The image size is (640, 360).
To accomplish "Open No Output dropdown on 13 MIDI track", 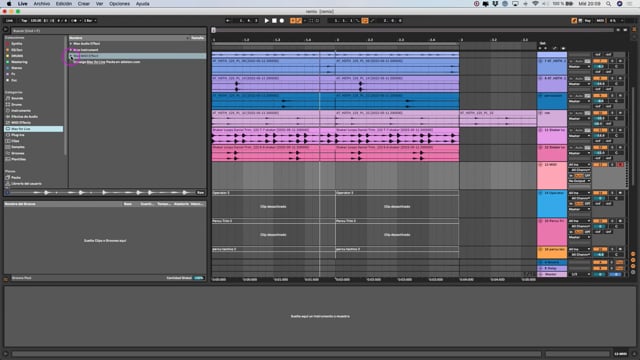I will pyautogui.click(x=580, y=181).
